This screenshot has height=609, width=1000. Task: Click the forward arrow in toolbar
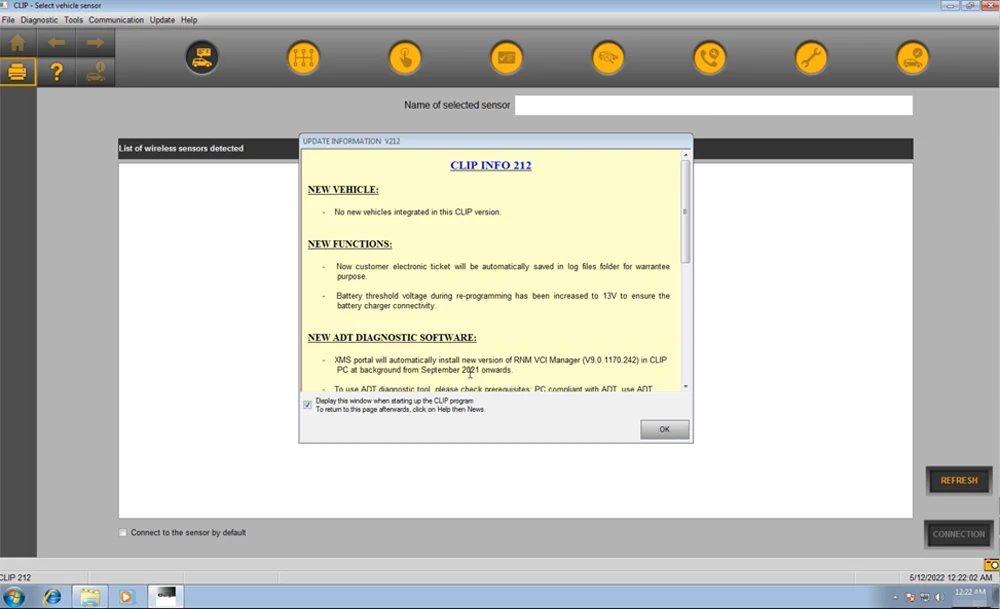click(95, 43)
